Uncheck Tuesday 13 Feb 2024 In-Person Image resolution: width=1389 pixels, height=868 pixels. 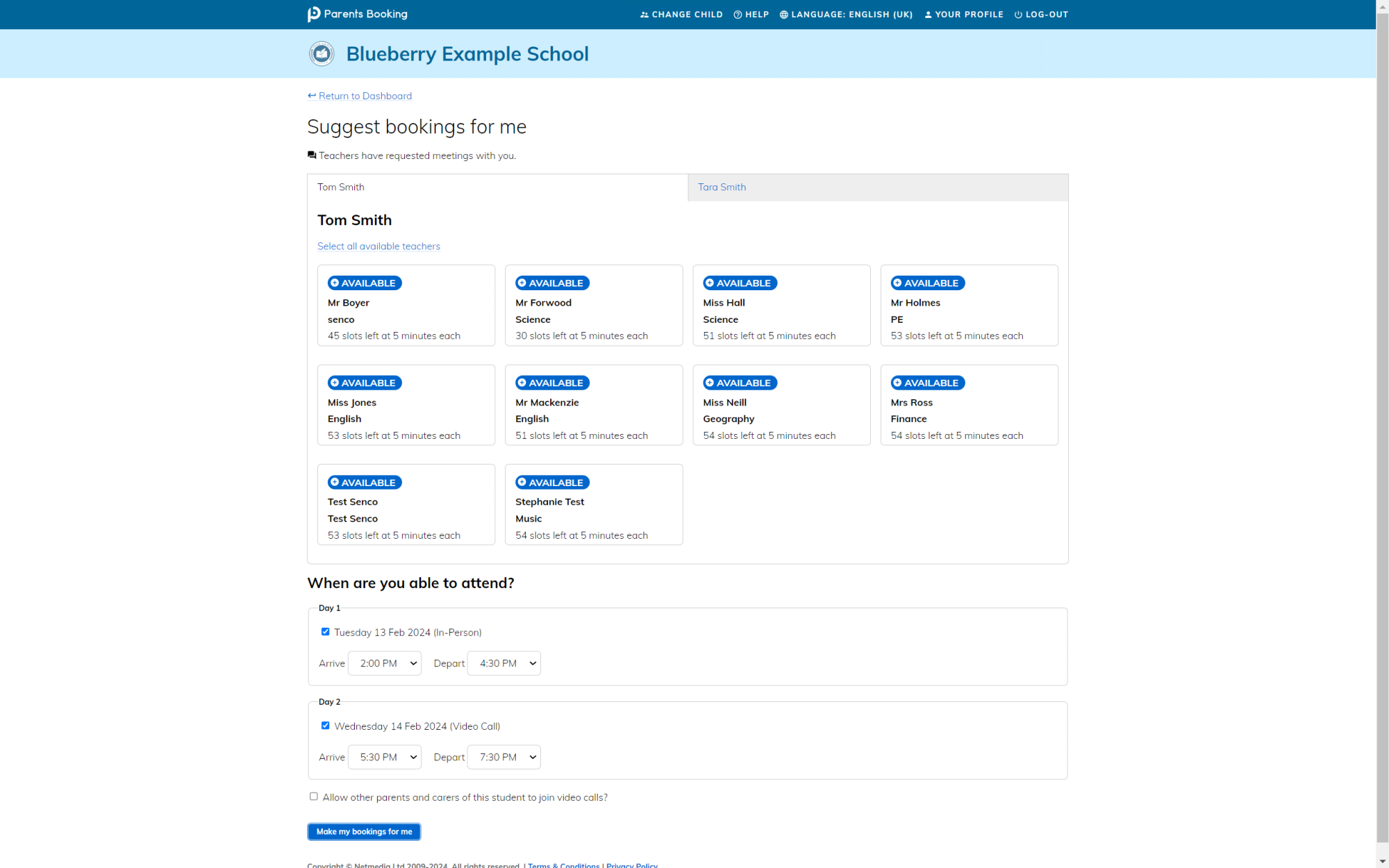coord(325,631)
